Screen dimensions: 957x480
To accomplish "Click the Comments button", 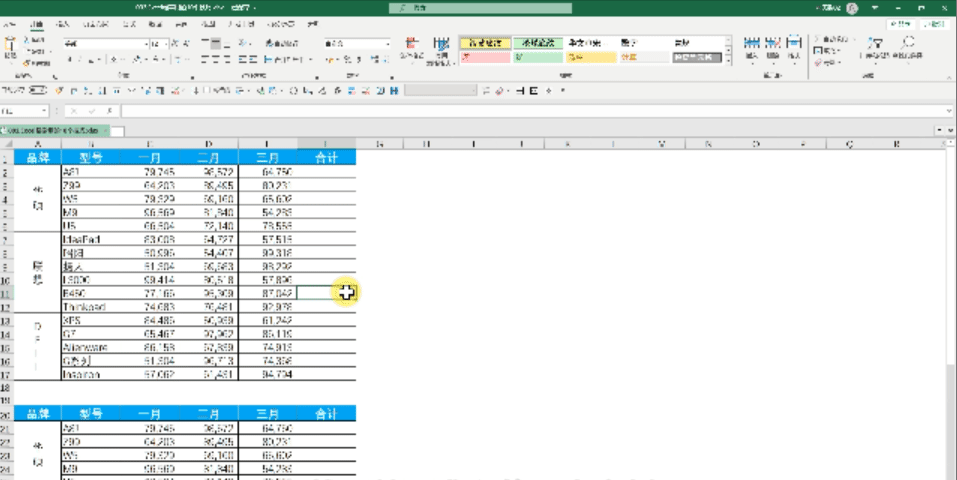I will point(934,24).
